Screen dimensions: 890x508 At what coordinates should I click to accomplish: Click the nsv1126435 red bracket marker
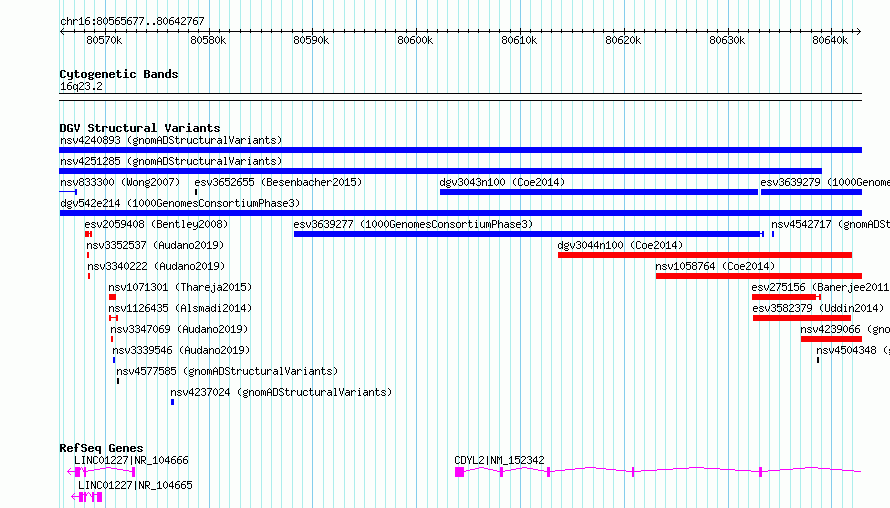[114, 318]
